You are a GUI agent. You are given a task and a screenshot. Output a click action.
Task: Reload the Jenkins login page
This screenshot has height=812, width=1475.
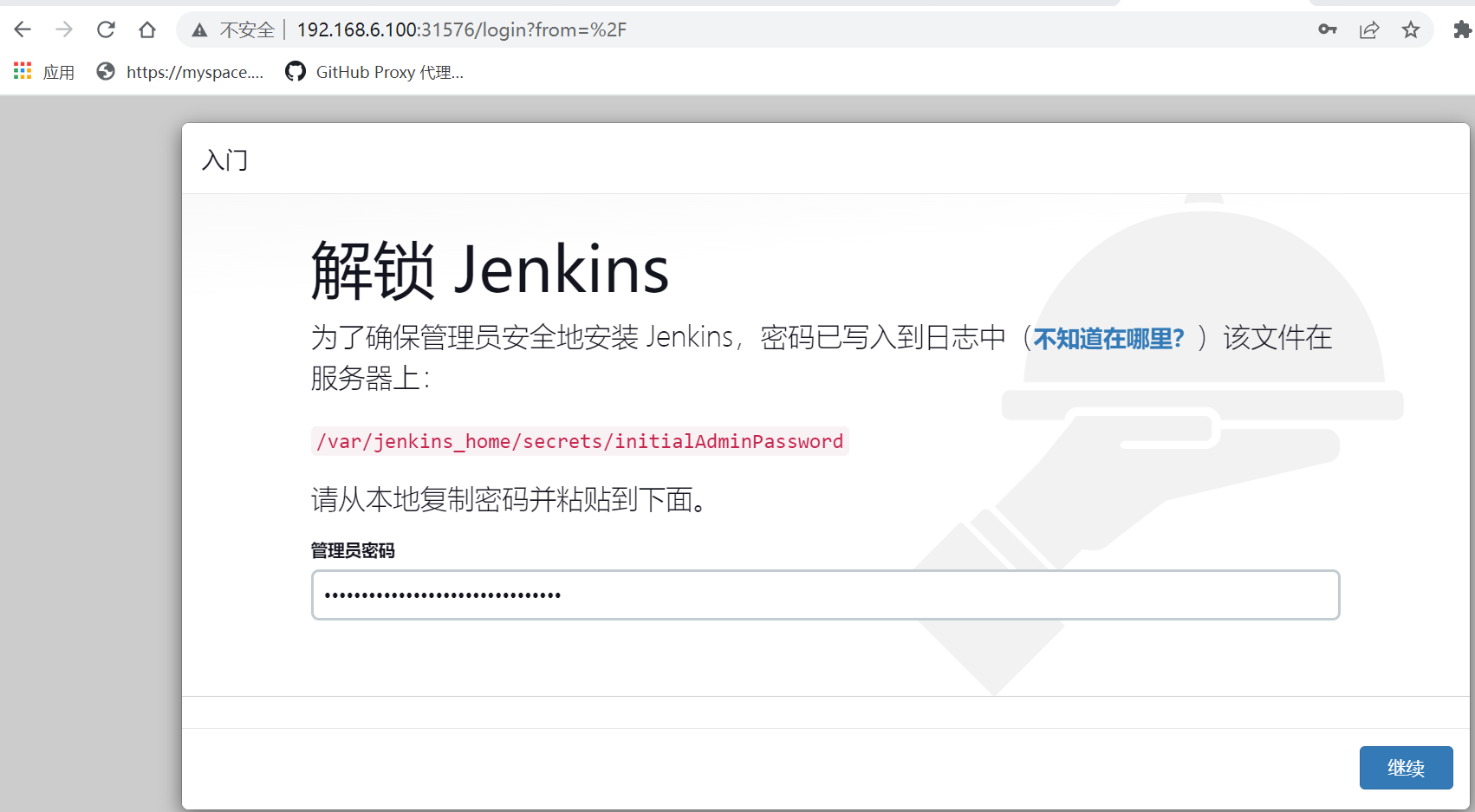click(106, 29)
